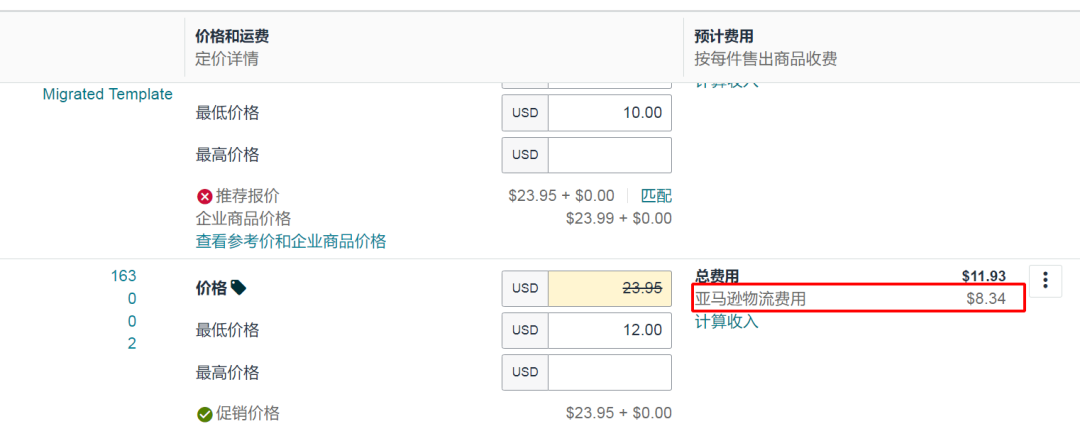The image size is (1080, 426).
Task: Click 计算收入 link below 亚马逊物流费用
Action: (726, 321)
